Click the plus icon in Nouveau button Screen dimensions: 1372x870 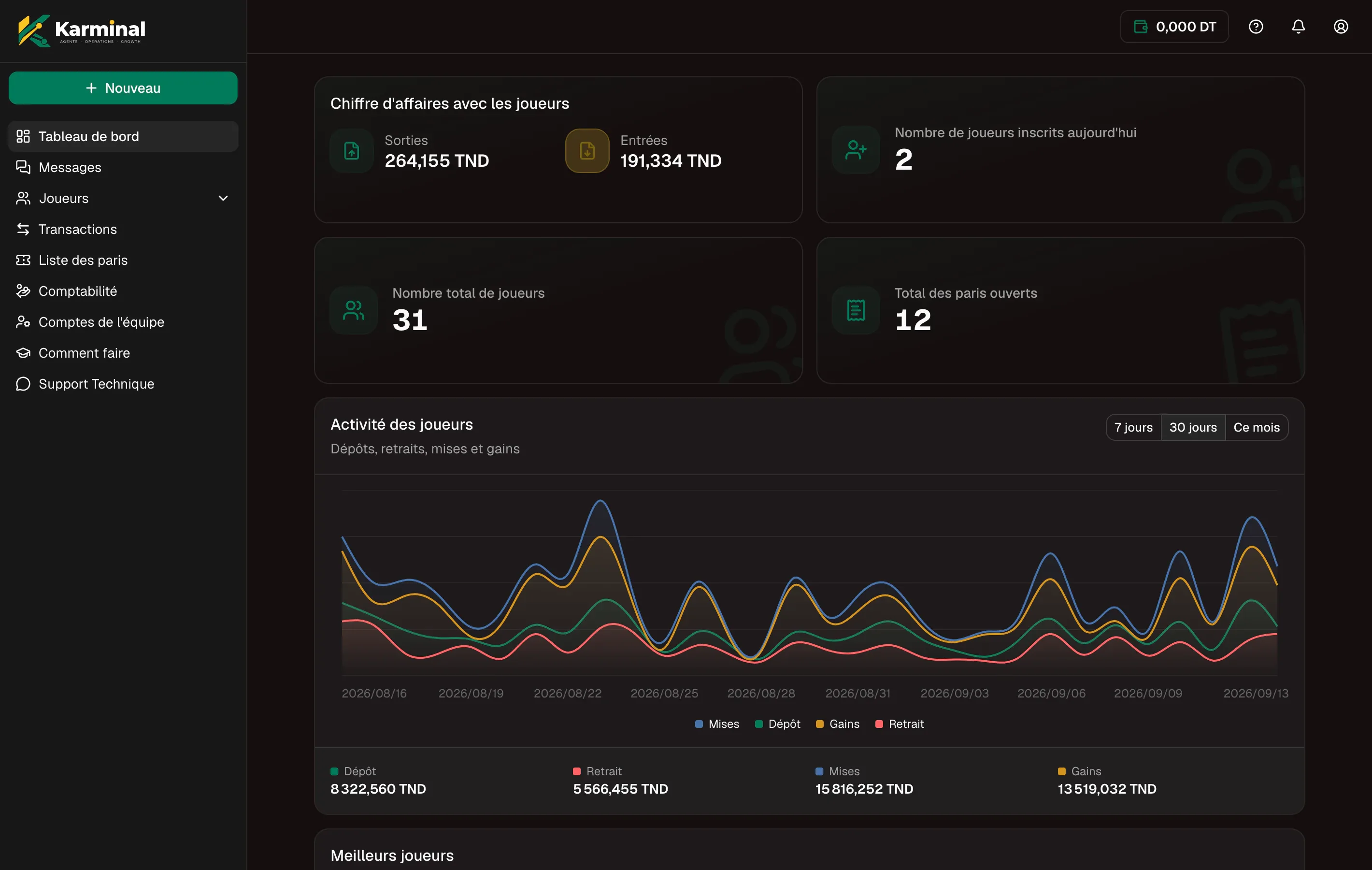91,88
